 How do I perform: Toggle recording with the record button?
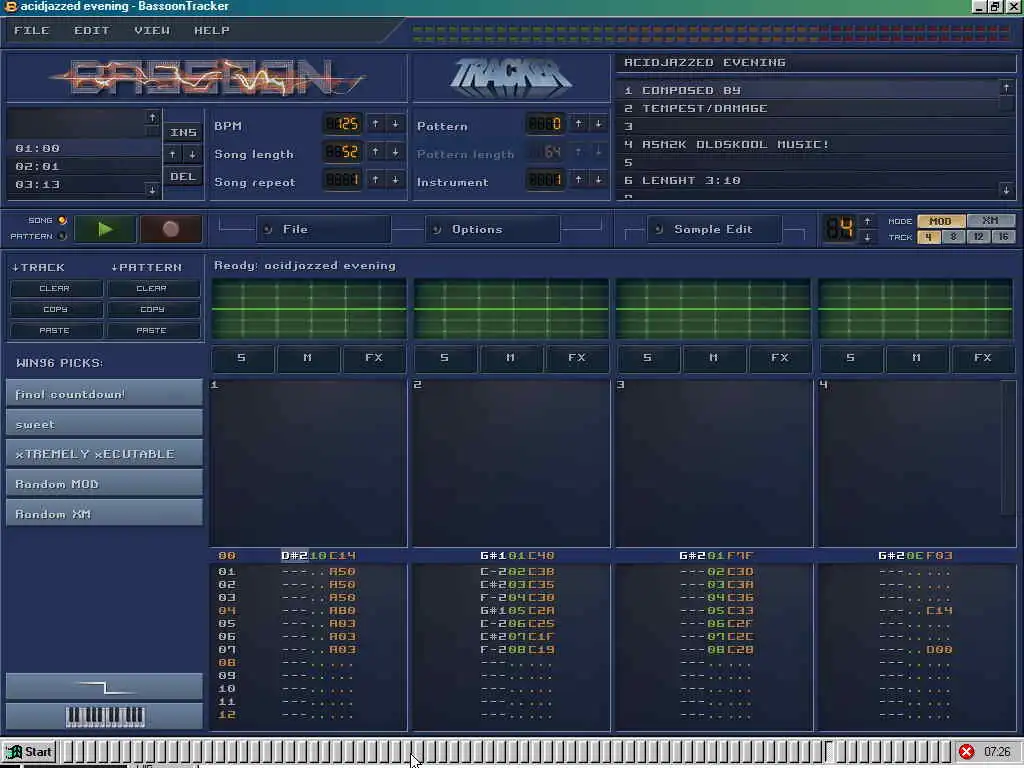coord(171,229)
